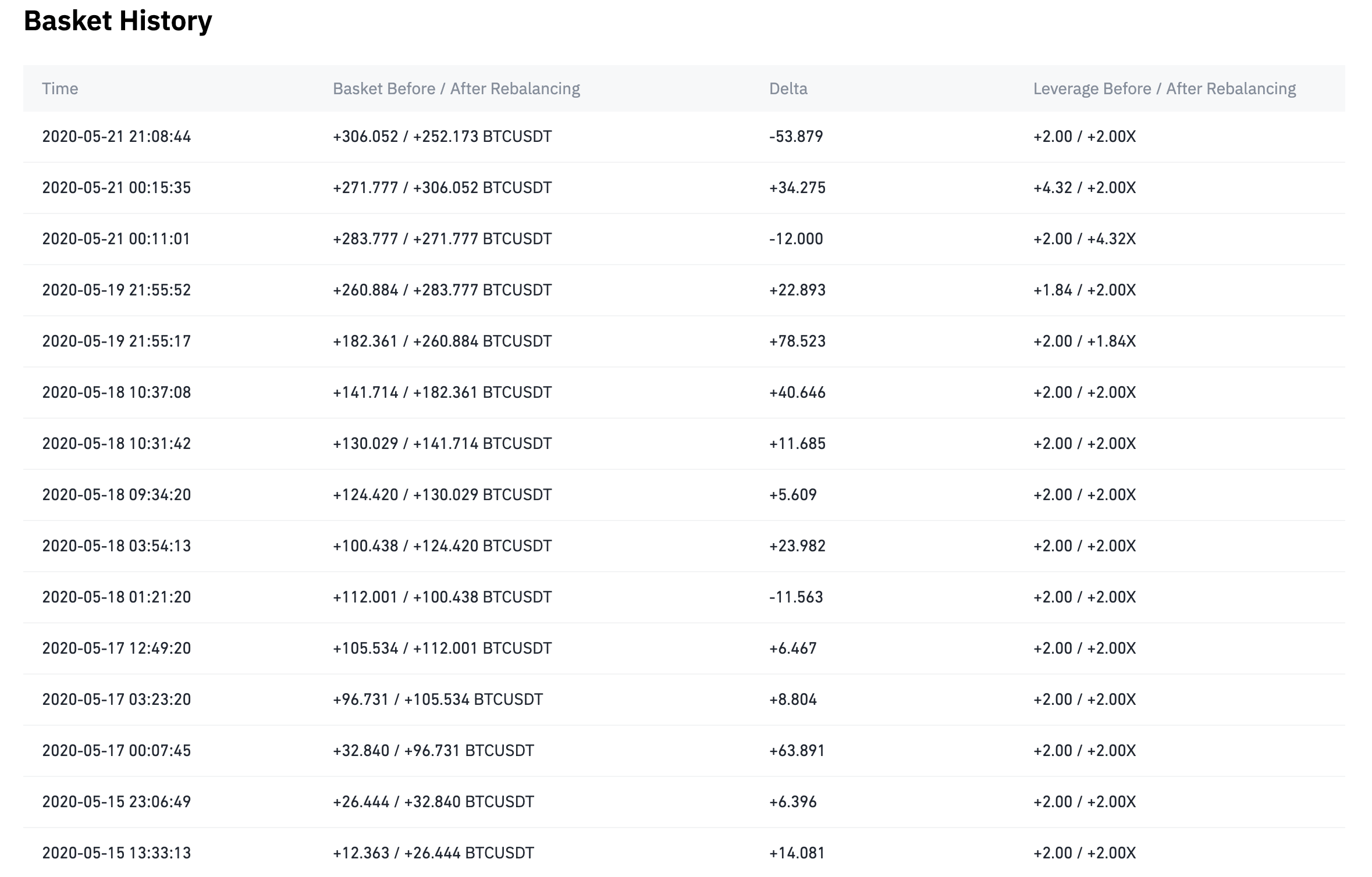This screenshot has height=877, width=1372.
Task: Select basket value +32.840 / +96.731 BTCUSDT
Action: click(433, 751)
